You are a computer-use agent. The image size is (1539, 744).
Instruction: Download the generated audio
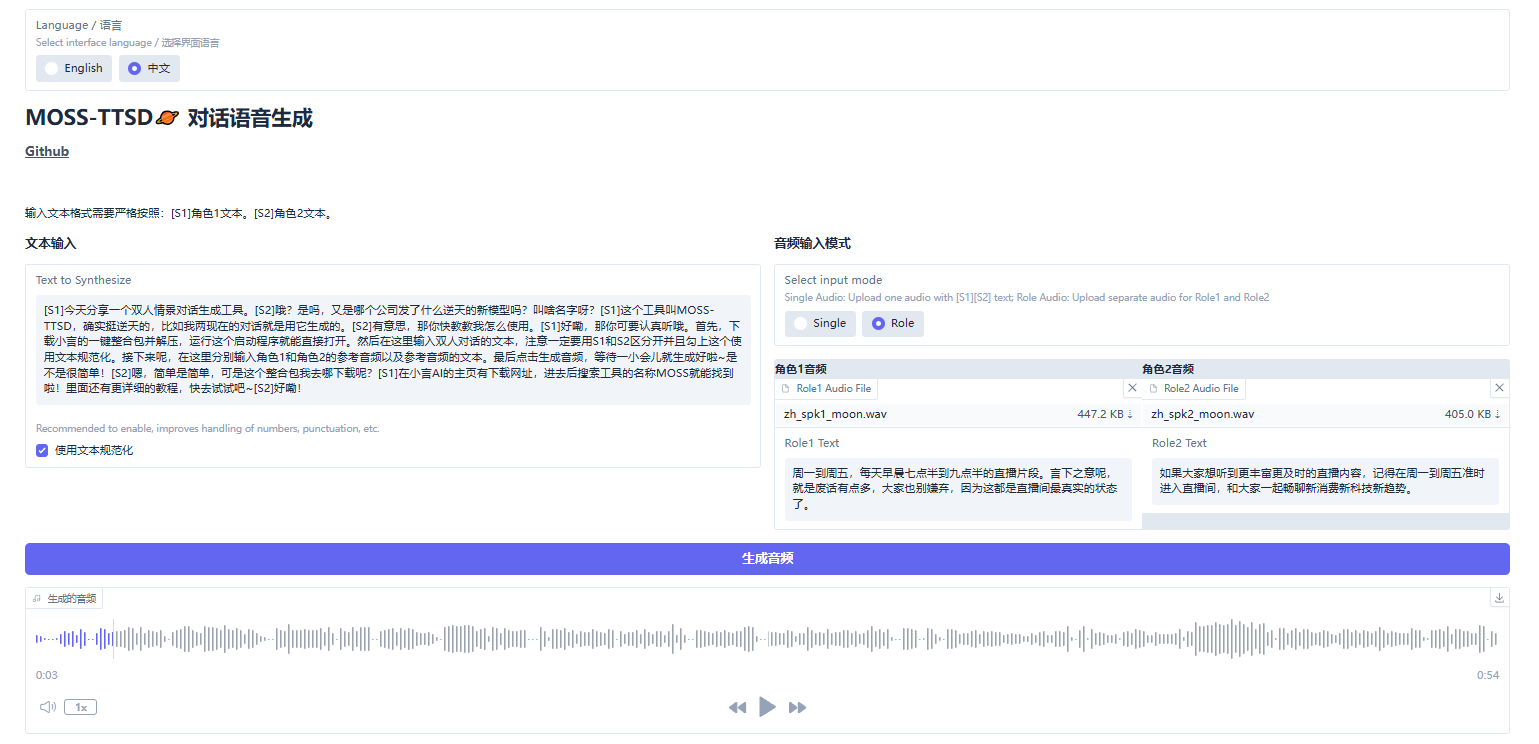pos(1499,598)
